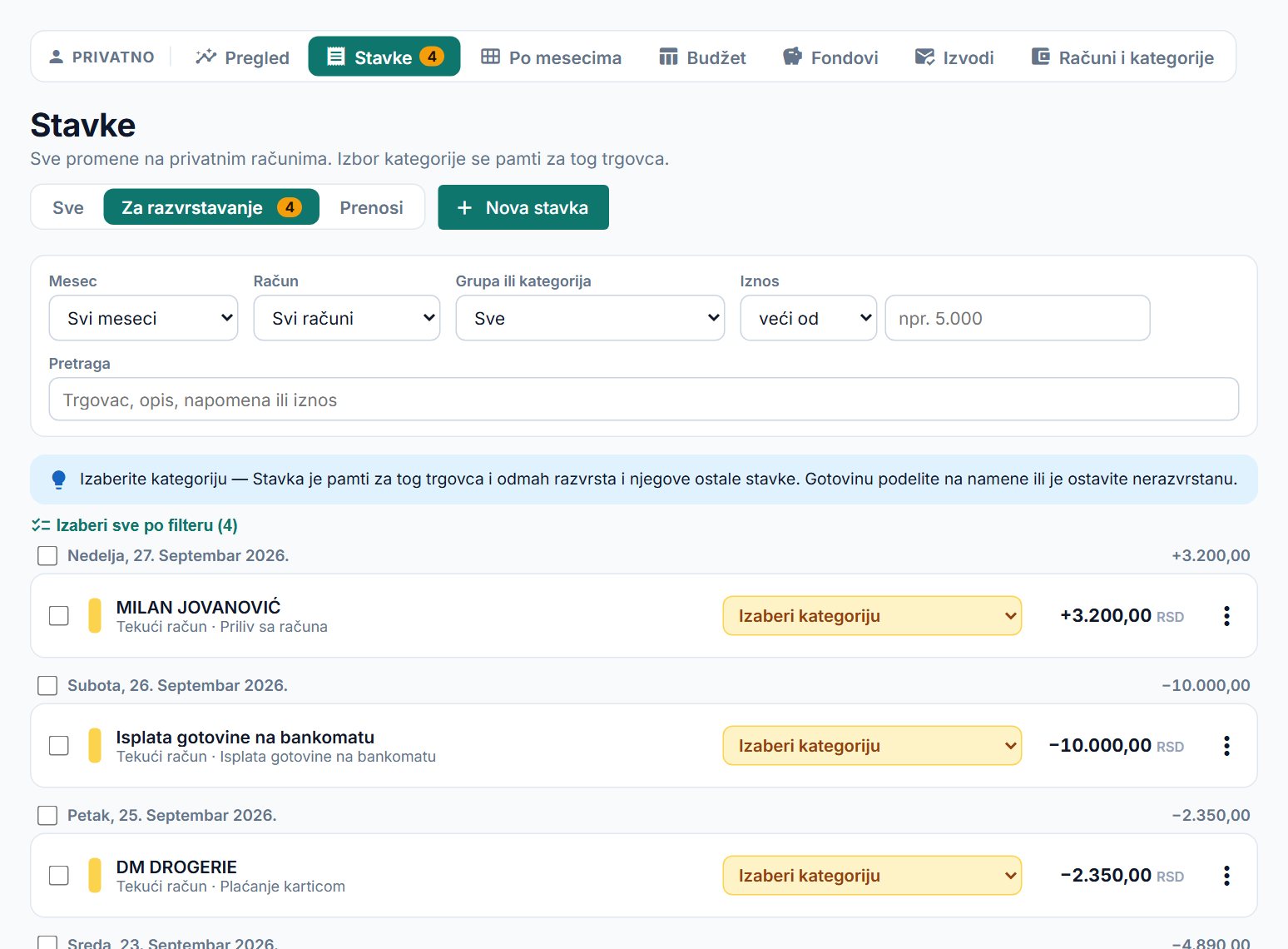Click yellow category marker on DM DROGERIE
The image size is (1288, 949).
click(x=95, y=876)
